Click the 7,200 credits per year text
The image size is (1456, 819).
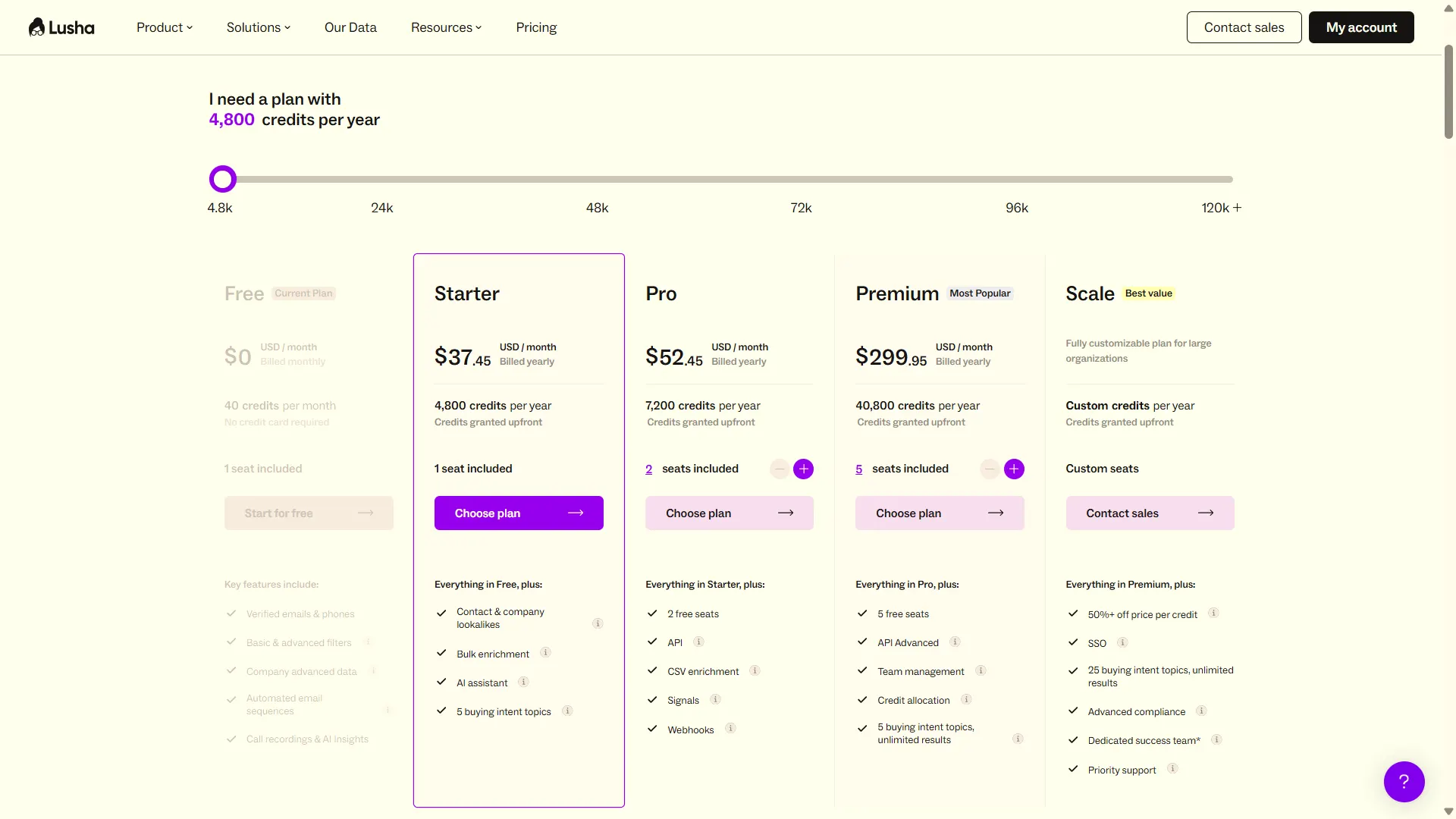702,406
